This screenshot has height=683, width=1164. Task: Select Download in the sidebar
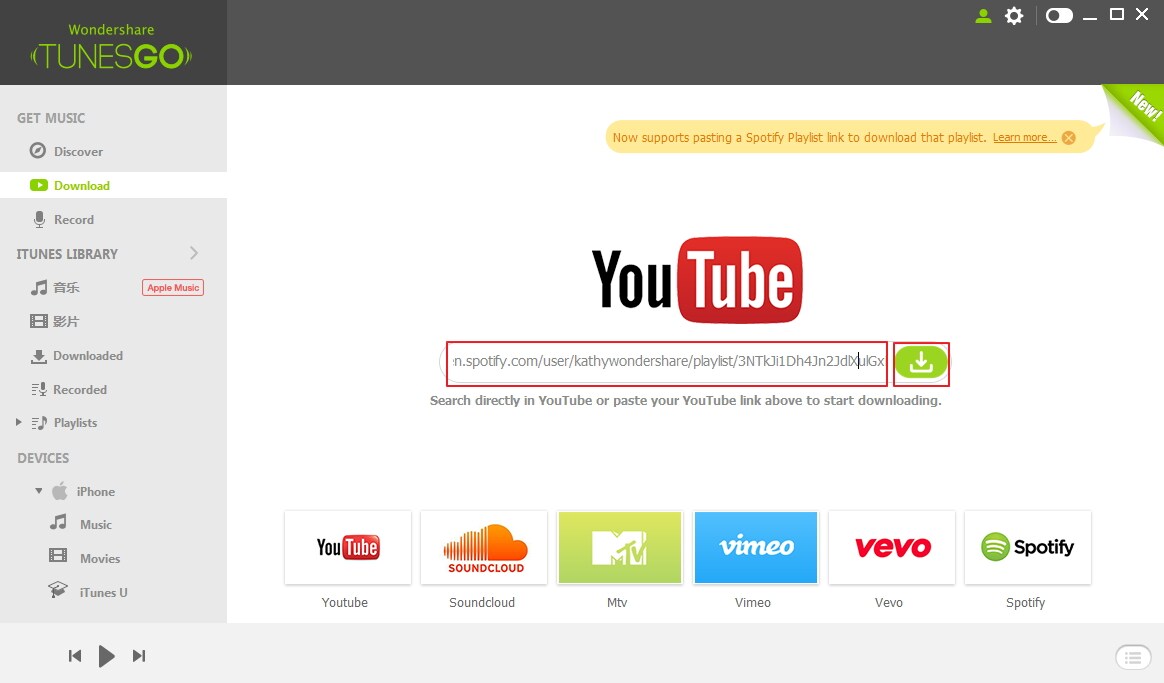pos(114,186)
